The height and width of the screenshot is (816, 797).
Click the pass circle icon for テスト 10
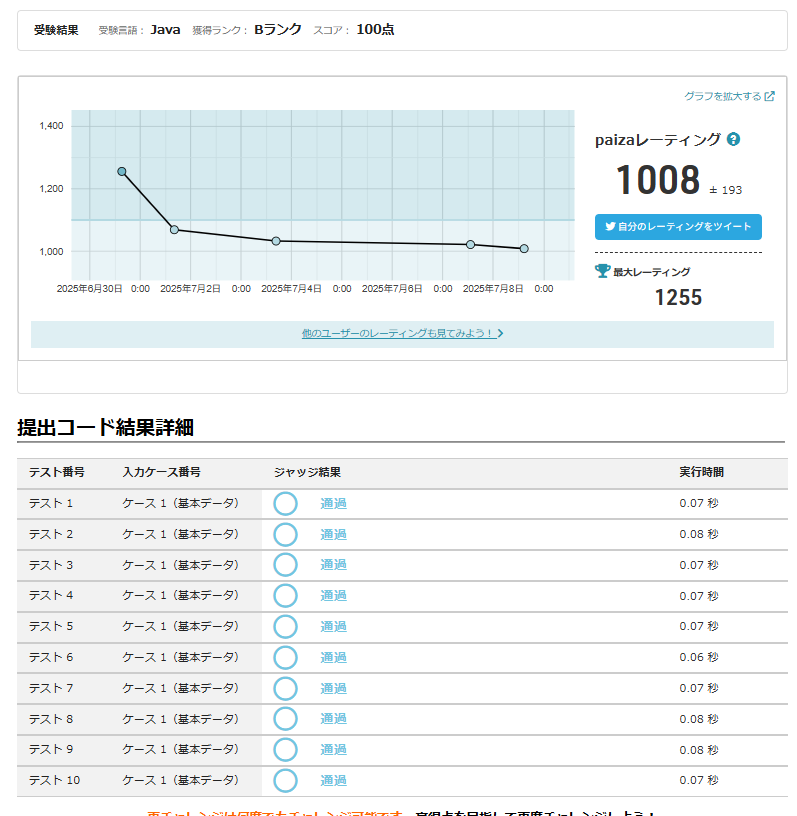(x=286, y=780)
